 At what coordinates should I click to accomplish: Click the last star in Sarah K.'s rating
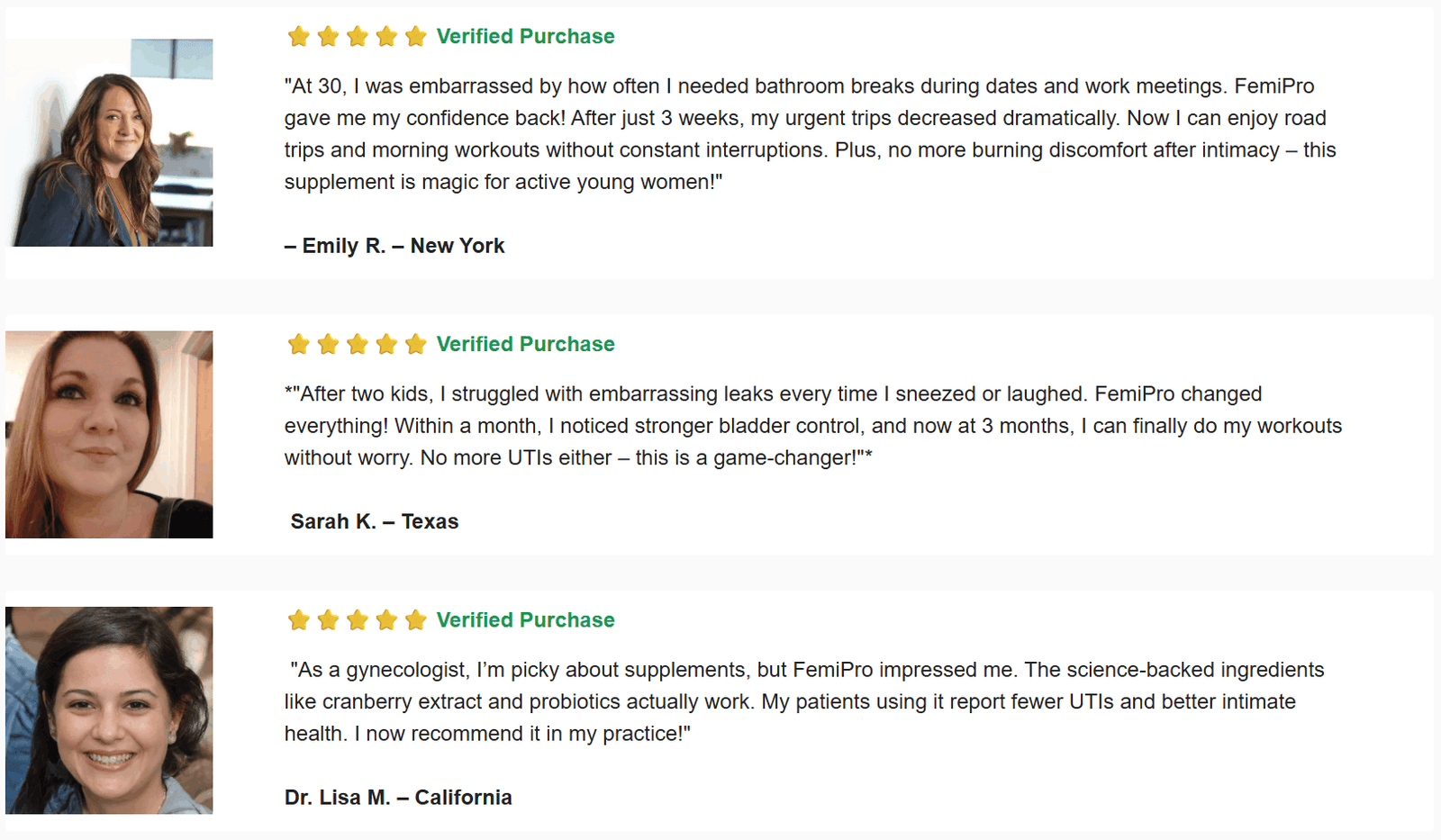point(415,344)
